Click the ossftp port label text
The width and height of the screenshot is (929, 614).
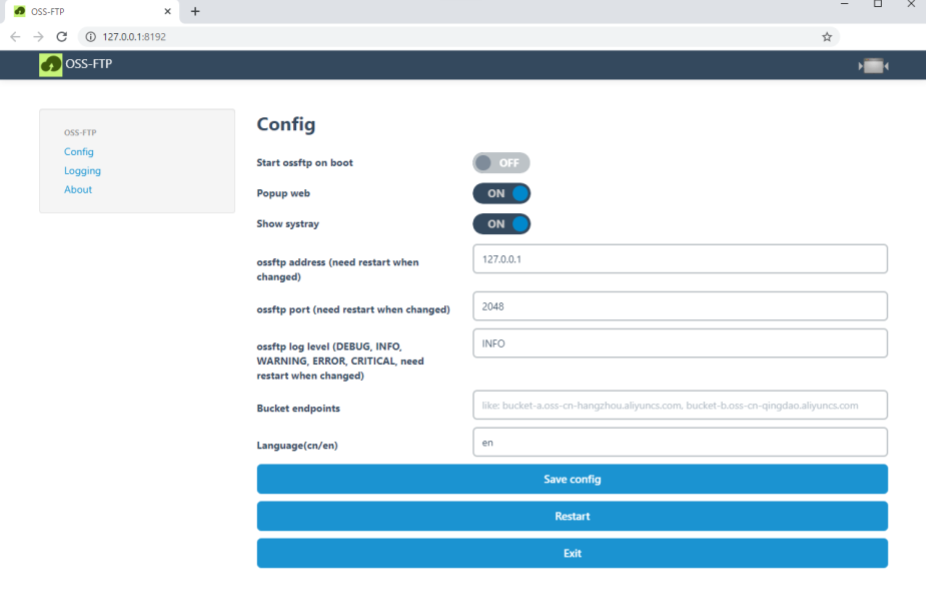tap(353, 310)
